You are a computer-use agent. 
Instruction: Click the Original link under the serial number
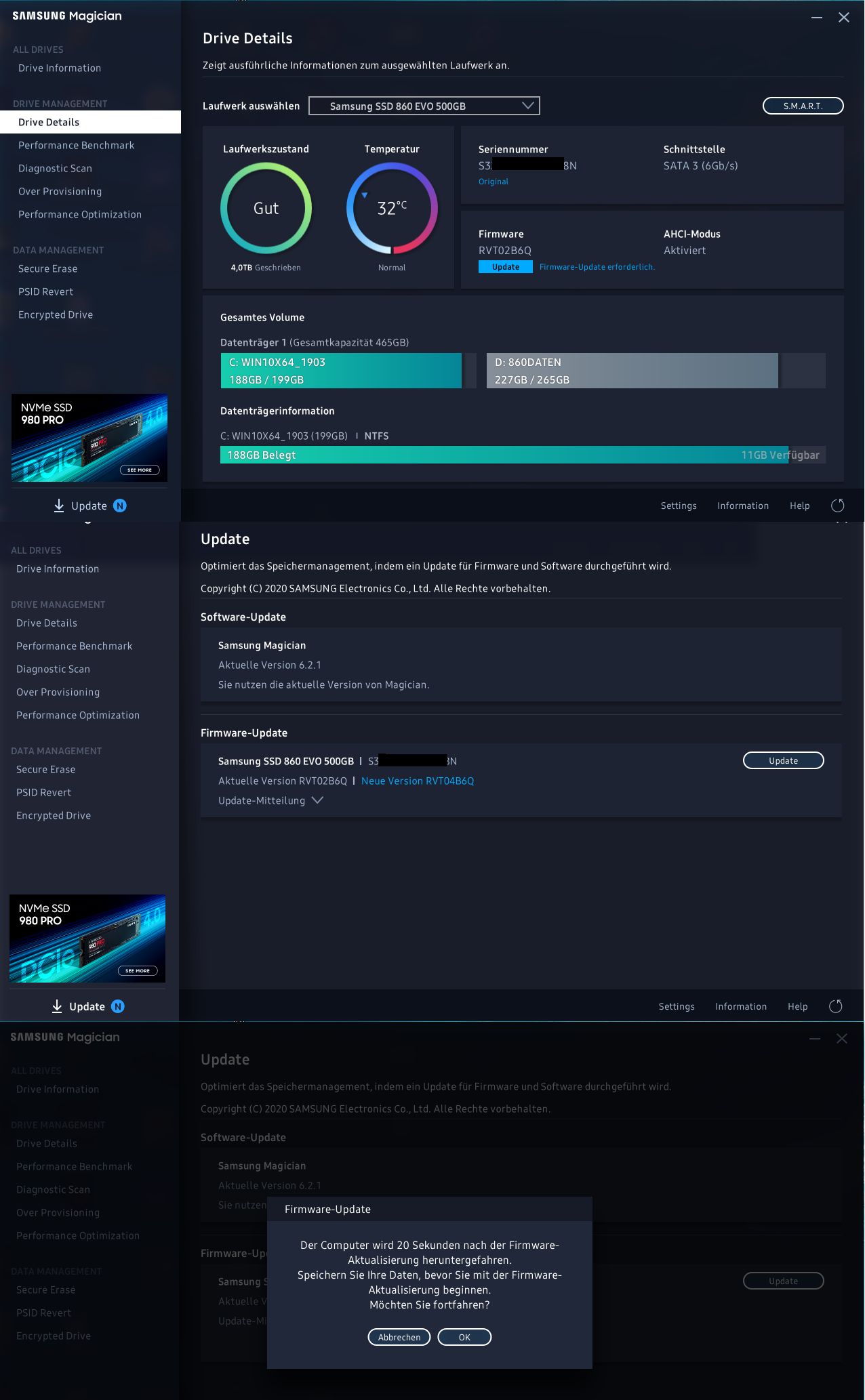[x=494, y=182]
